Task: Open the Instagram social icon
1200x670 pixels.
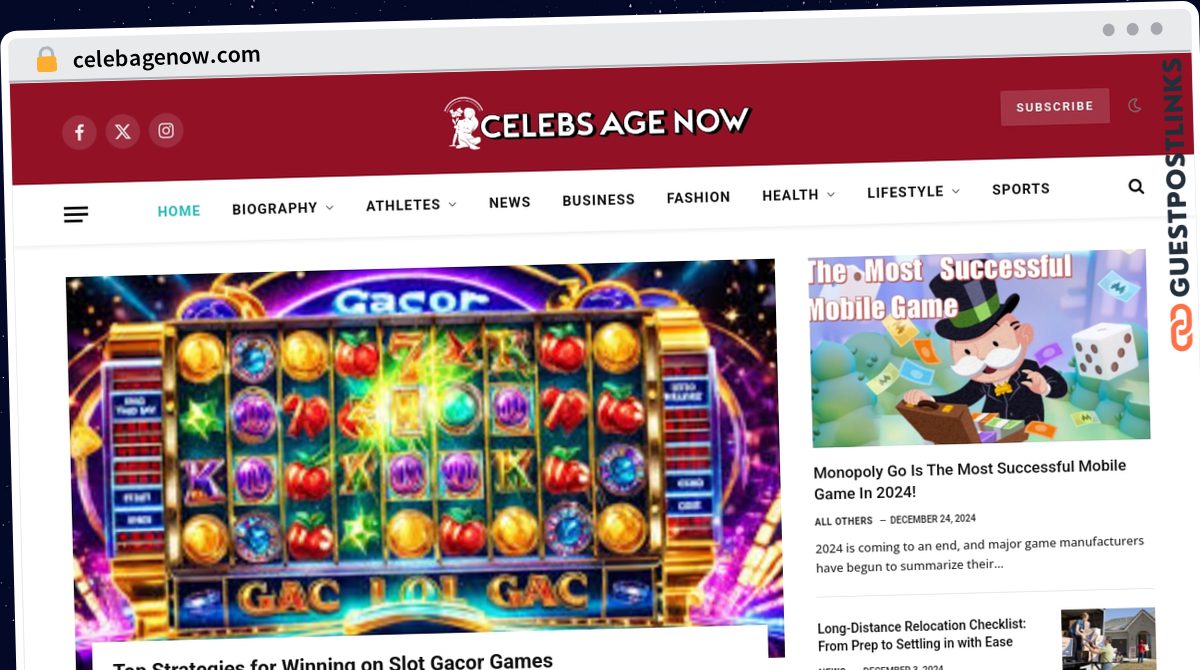Action: pos(166,130)
